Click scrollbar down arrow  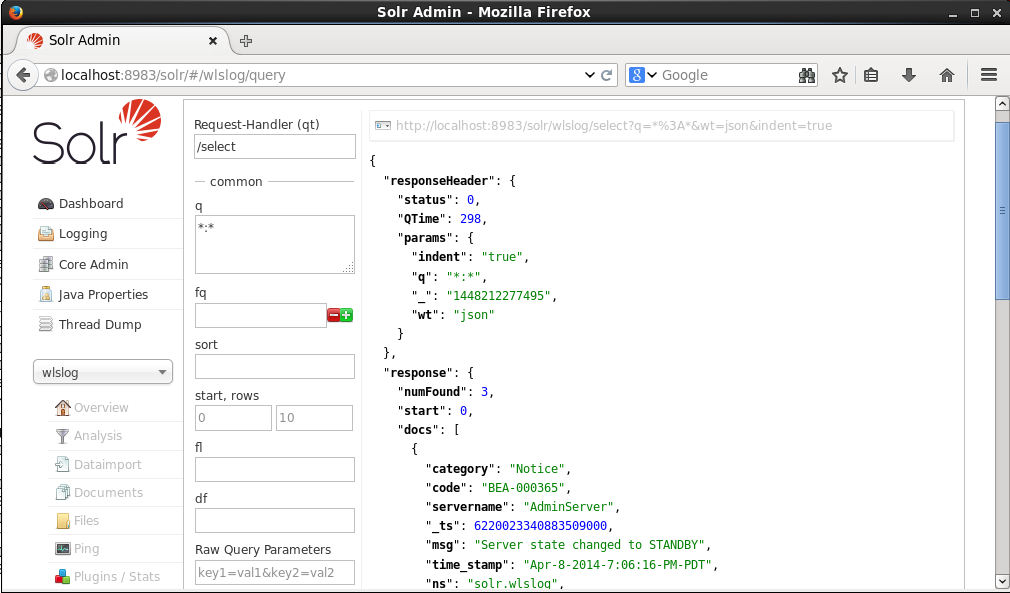[x=1002, y=583]
